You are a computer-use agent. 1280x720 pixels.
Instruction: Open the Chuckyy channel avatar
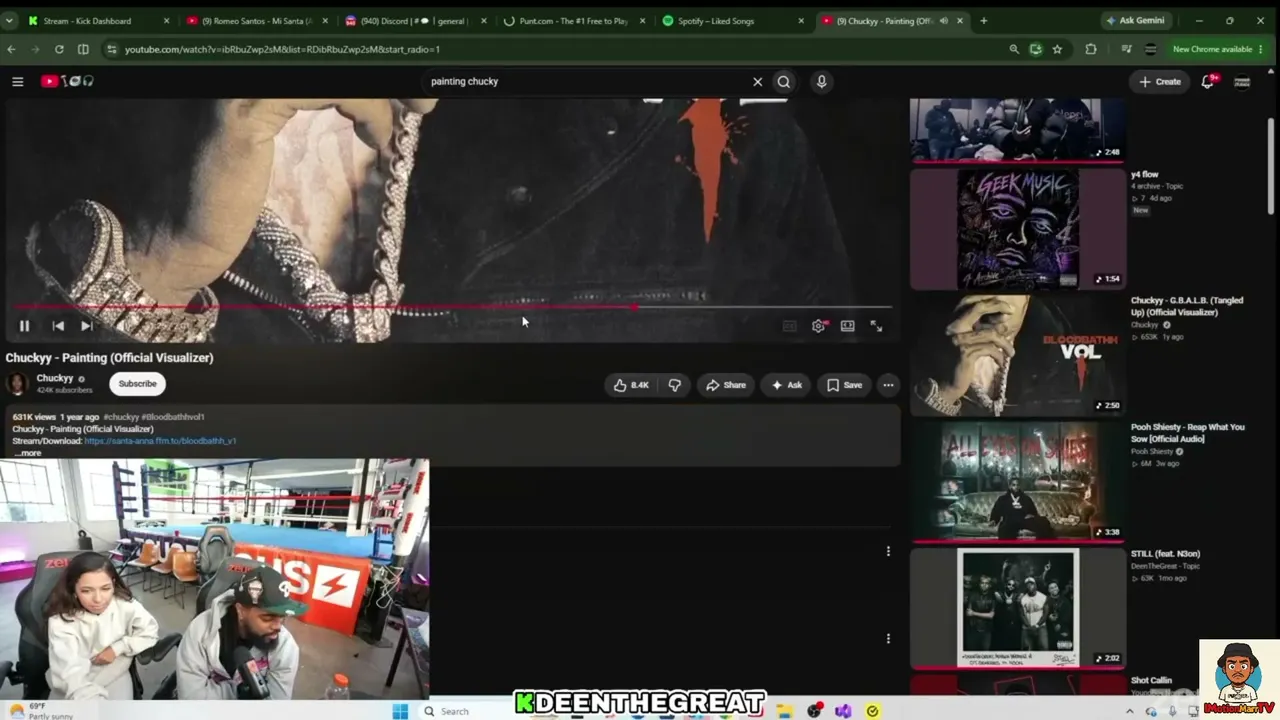click(17, 383)
